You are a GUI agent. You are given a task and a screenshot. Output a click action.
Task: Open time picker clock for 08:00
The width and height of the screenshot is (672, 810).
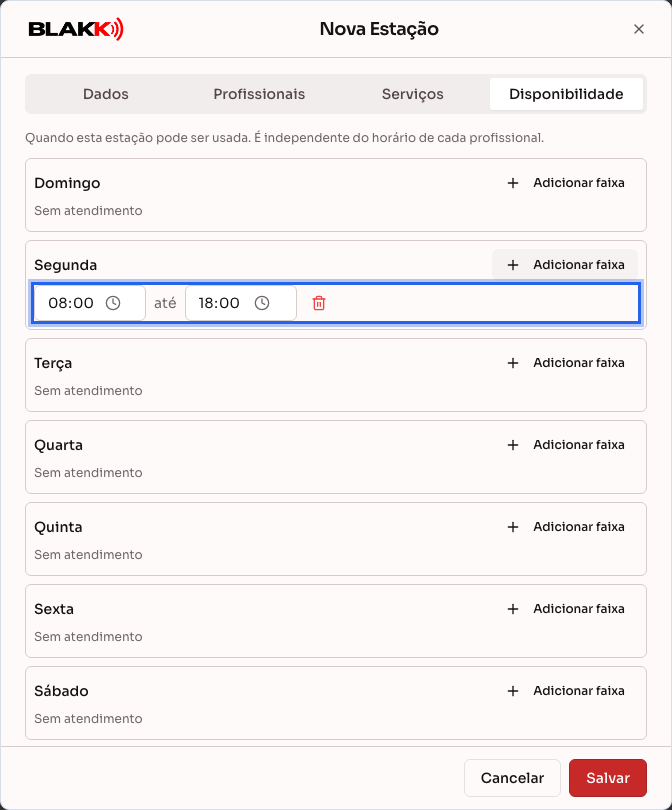pyautogui.click(x=113, y=303)
